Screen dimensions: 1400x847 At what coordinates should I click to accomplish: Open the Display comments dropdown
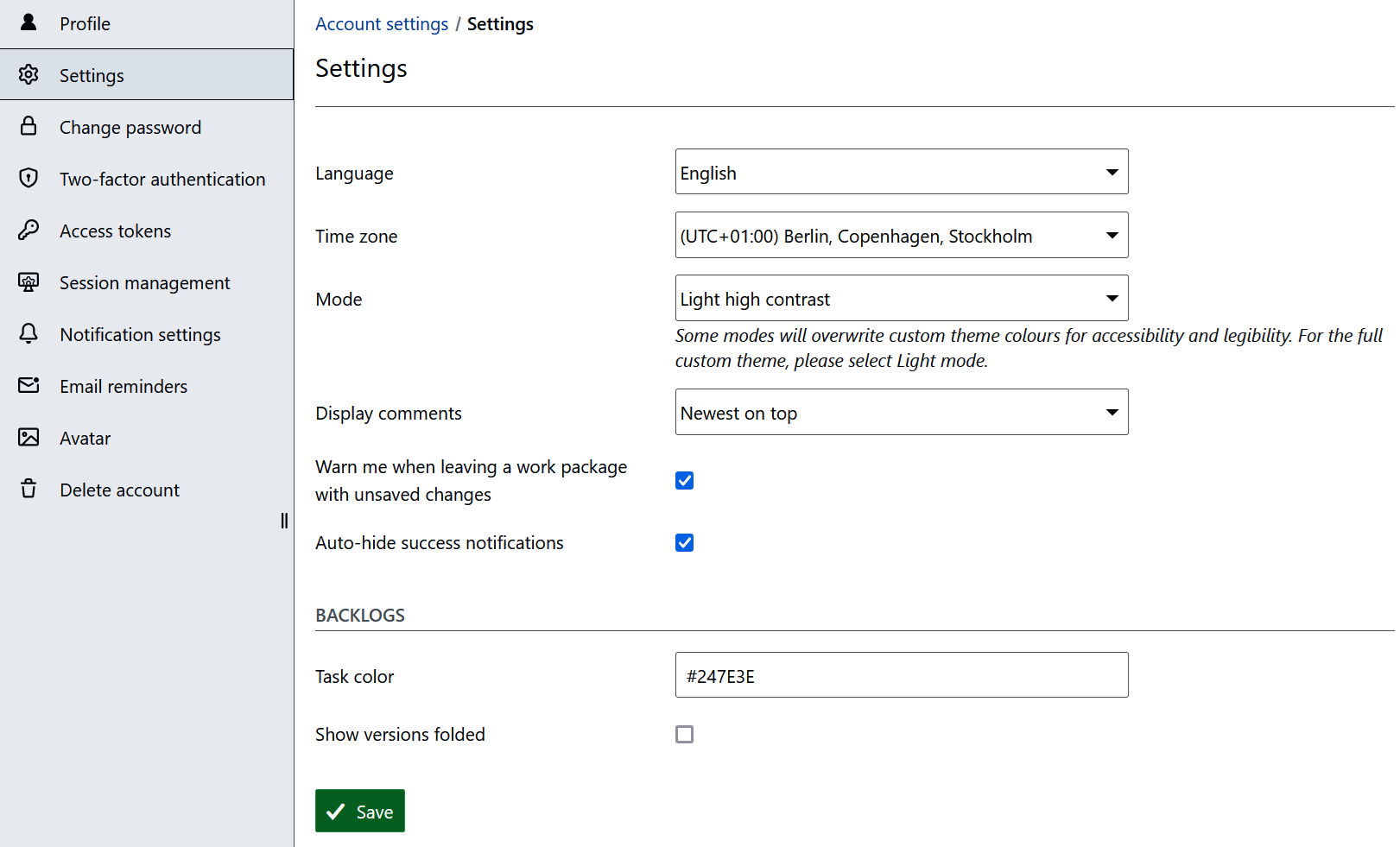pos(902,412)
